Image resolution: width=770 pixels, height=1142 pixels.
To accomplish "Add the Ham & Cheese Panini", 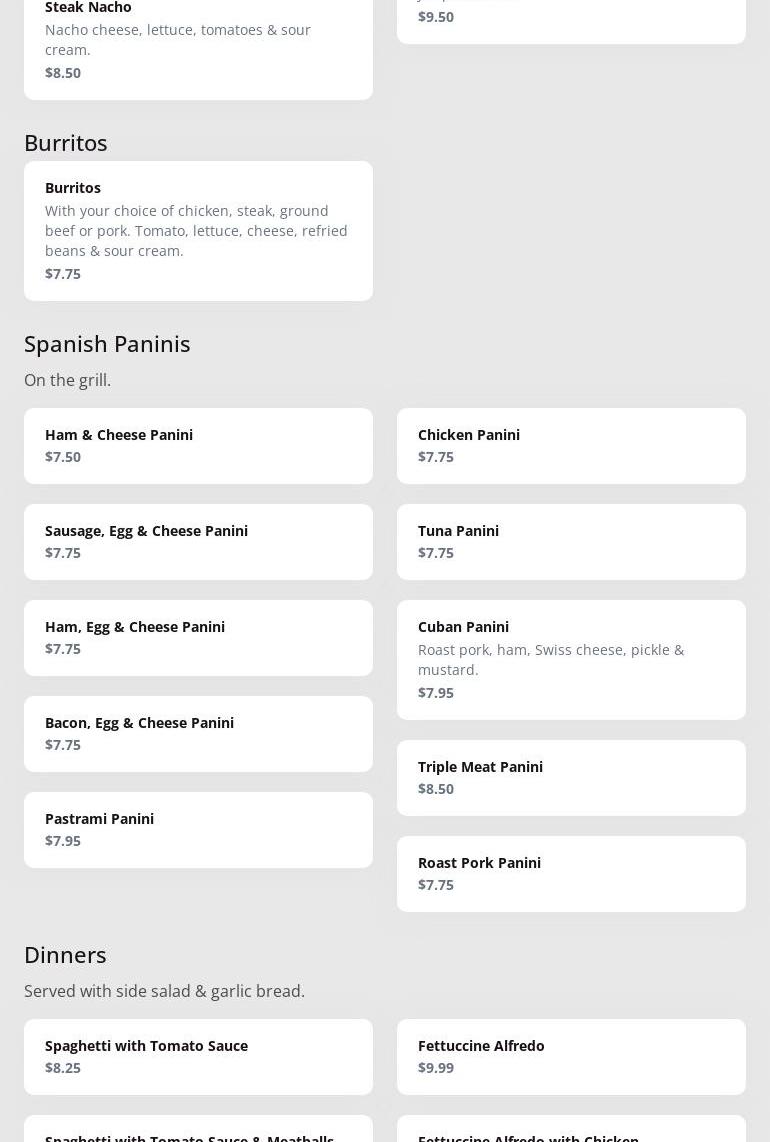I will point(198,446).
